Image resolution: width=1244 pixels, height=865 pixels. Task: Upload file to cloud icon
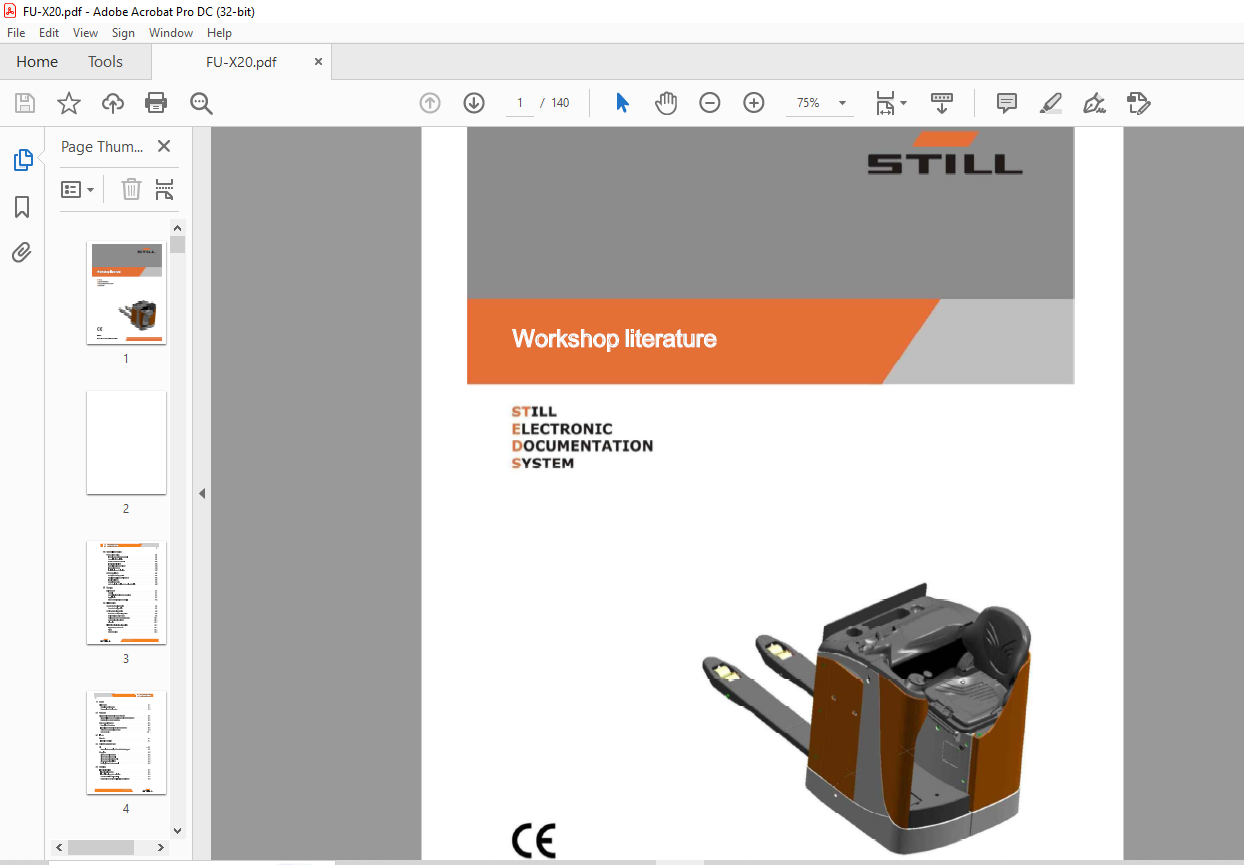[113, 103]
